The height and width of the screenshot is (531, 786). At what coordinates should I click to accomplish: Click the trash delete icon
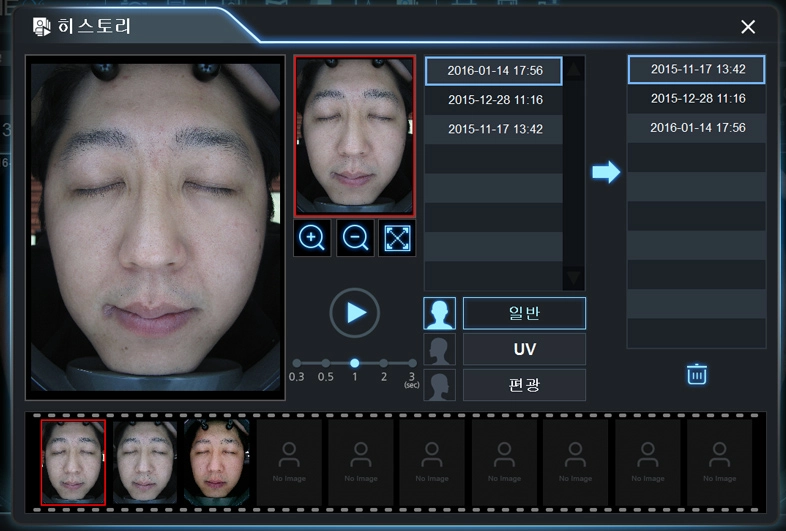(697, 374)
